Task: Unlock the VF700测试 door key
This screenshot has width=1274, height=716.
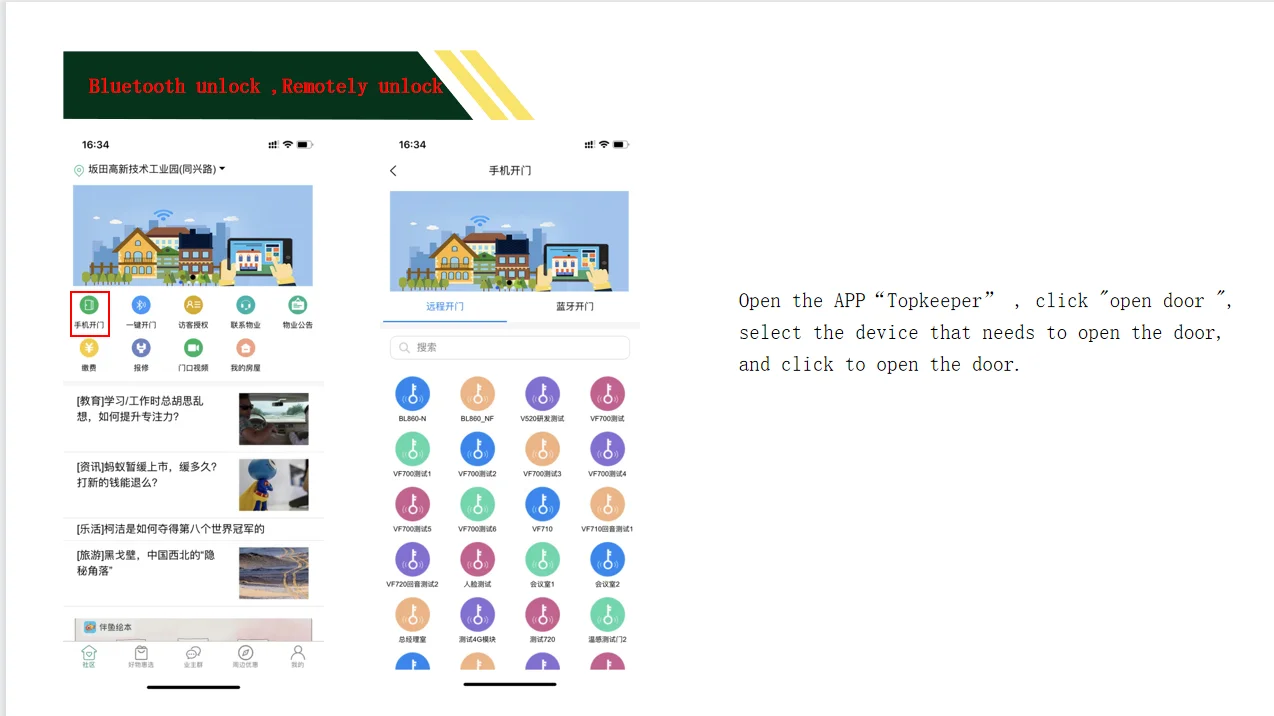Action: (x=607, y=394)
